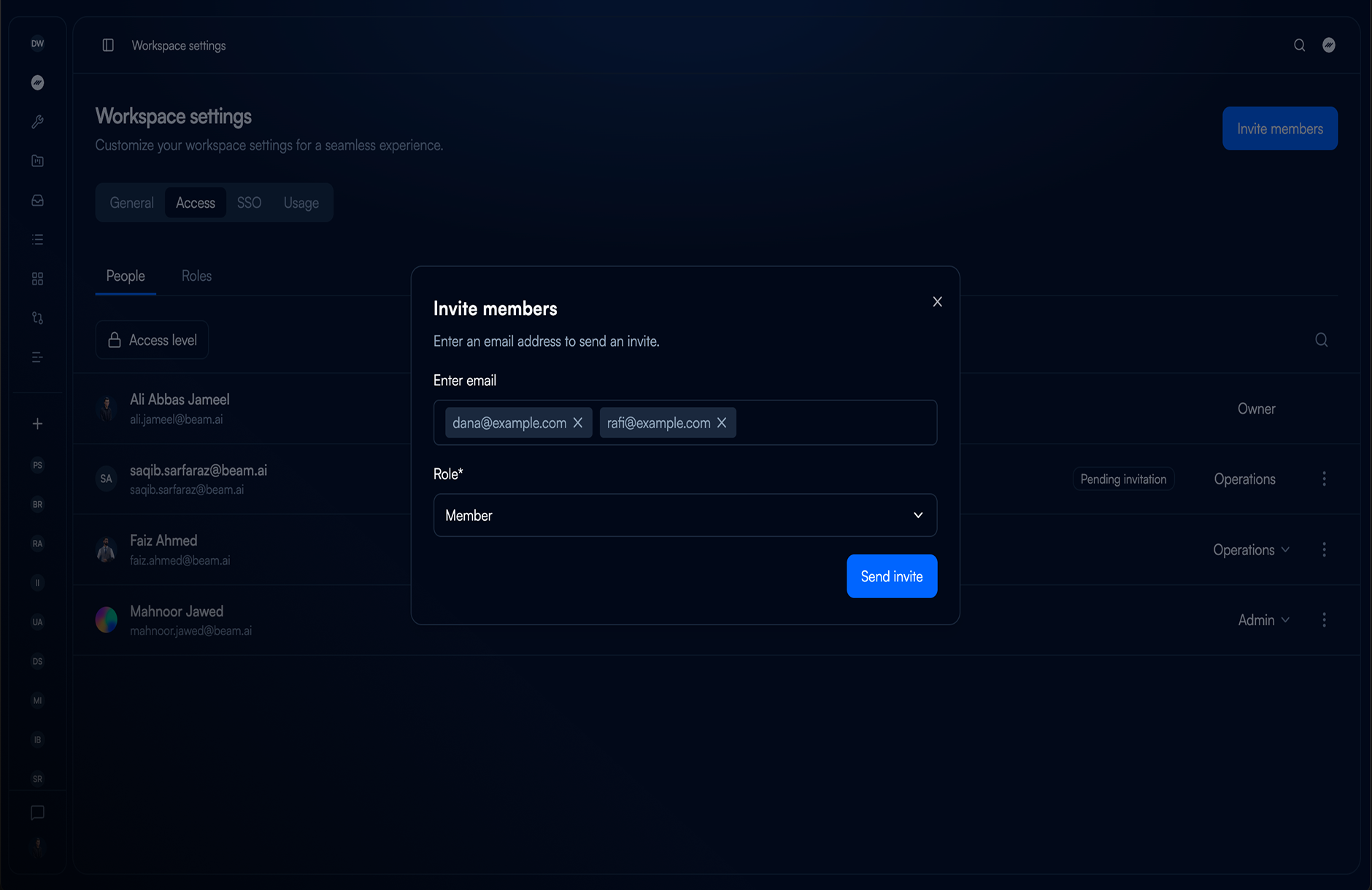Expand Faiz Ahmed's Operations role dropdown
The image size is (1372, 890).
click(x=1252, y=550)
